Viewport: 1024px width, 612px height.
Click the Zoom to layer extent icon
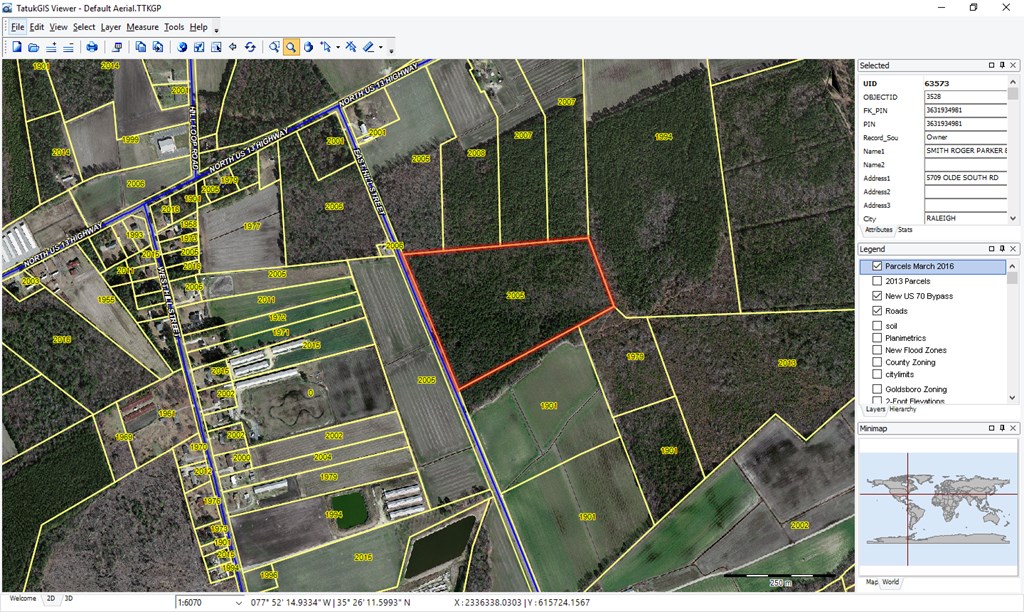[199, 47]
